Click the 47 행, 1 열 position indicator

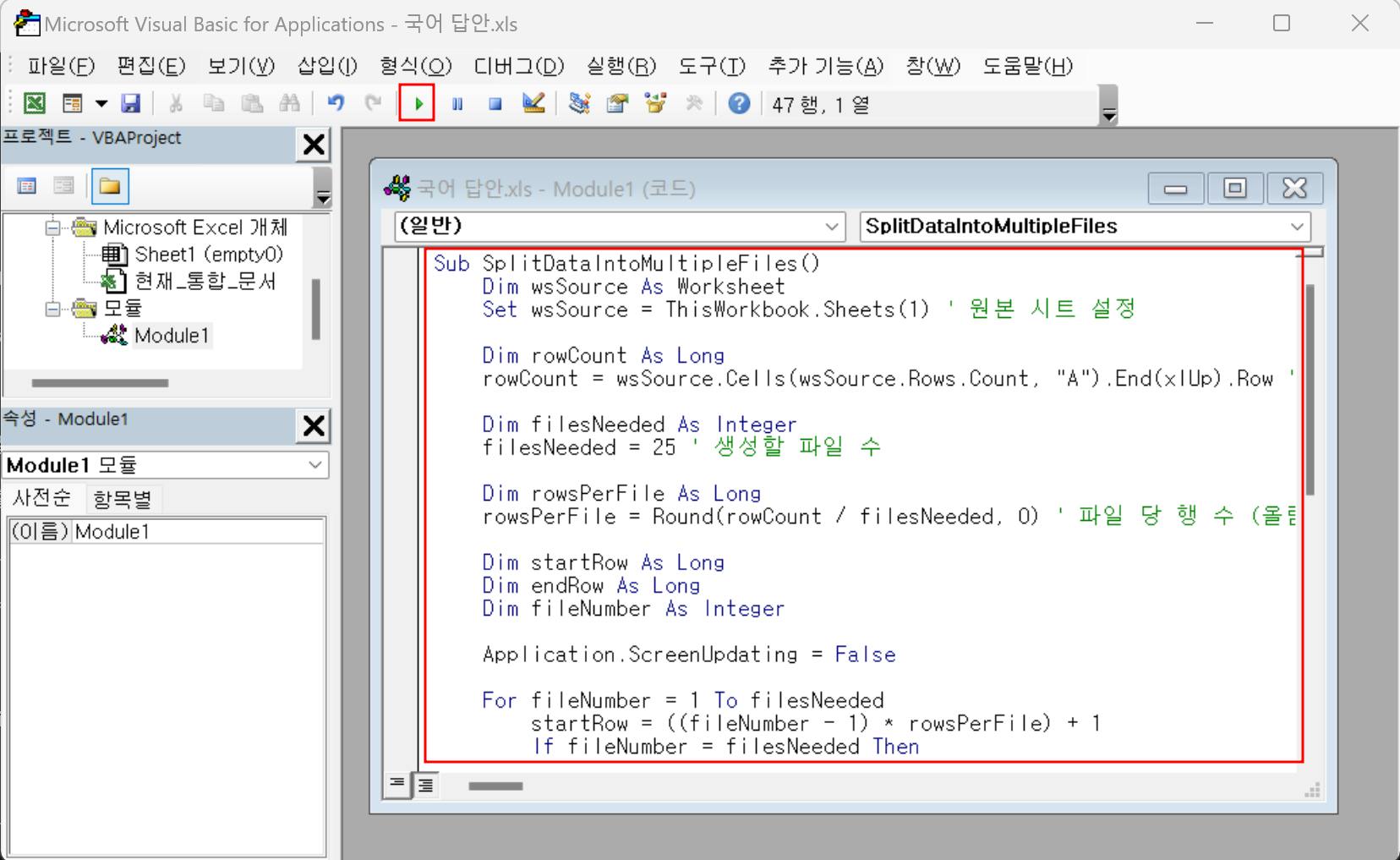[x=821, y=105]
